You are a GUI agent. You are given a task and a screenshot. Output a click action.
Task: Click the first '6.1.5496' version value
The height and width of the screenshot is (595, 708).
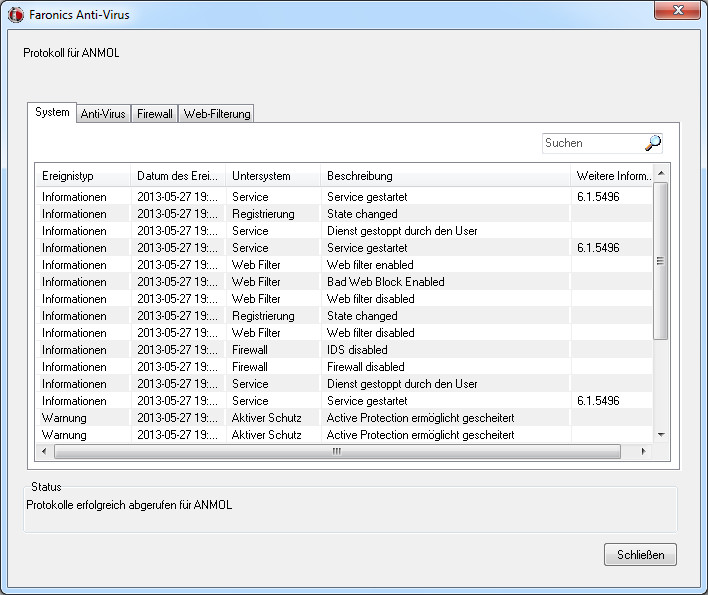(598, 197)
